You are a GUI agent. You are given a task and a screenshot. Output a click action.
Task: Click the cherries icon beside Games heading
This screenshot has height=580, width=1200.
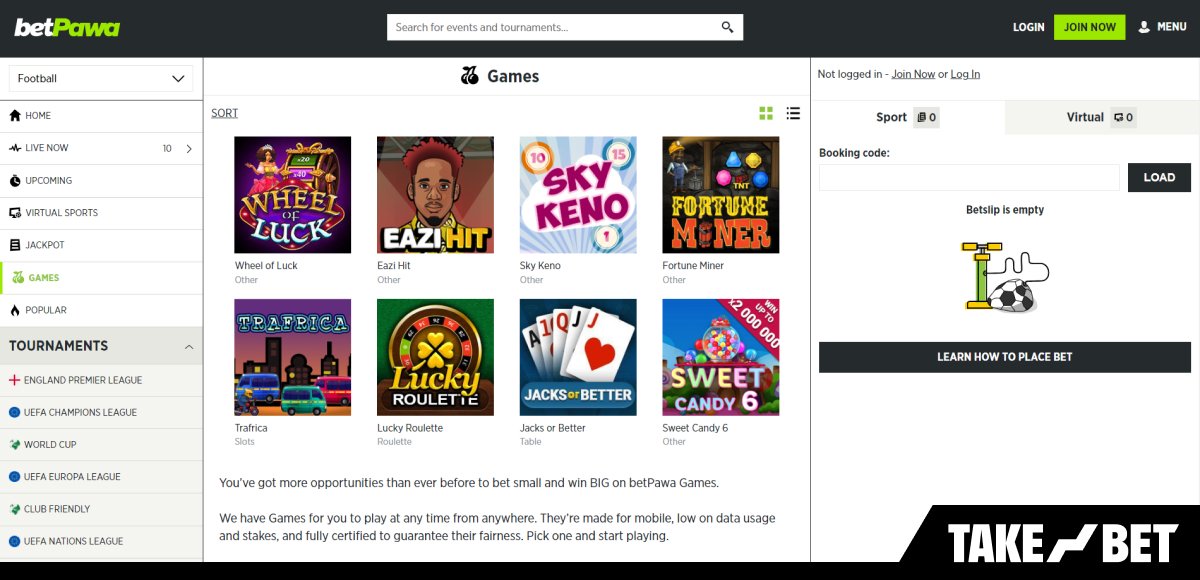(470, 76)
